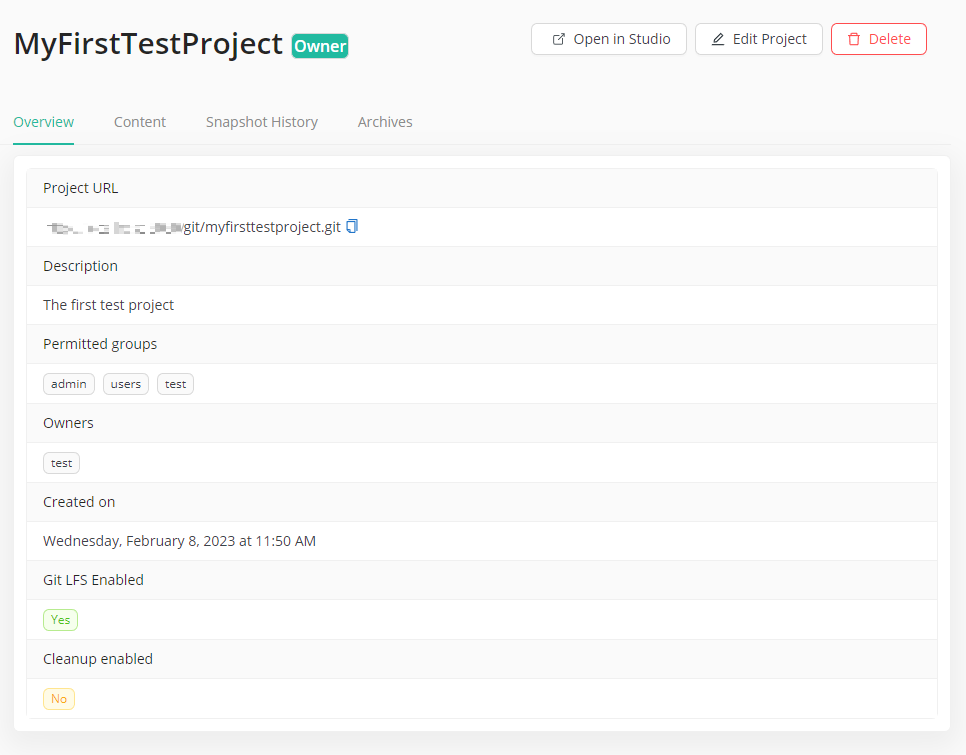The width and height of the screenshot is (966, 755).
Task: Click the description text 'The first test project'
Action: coord(108,305)
